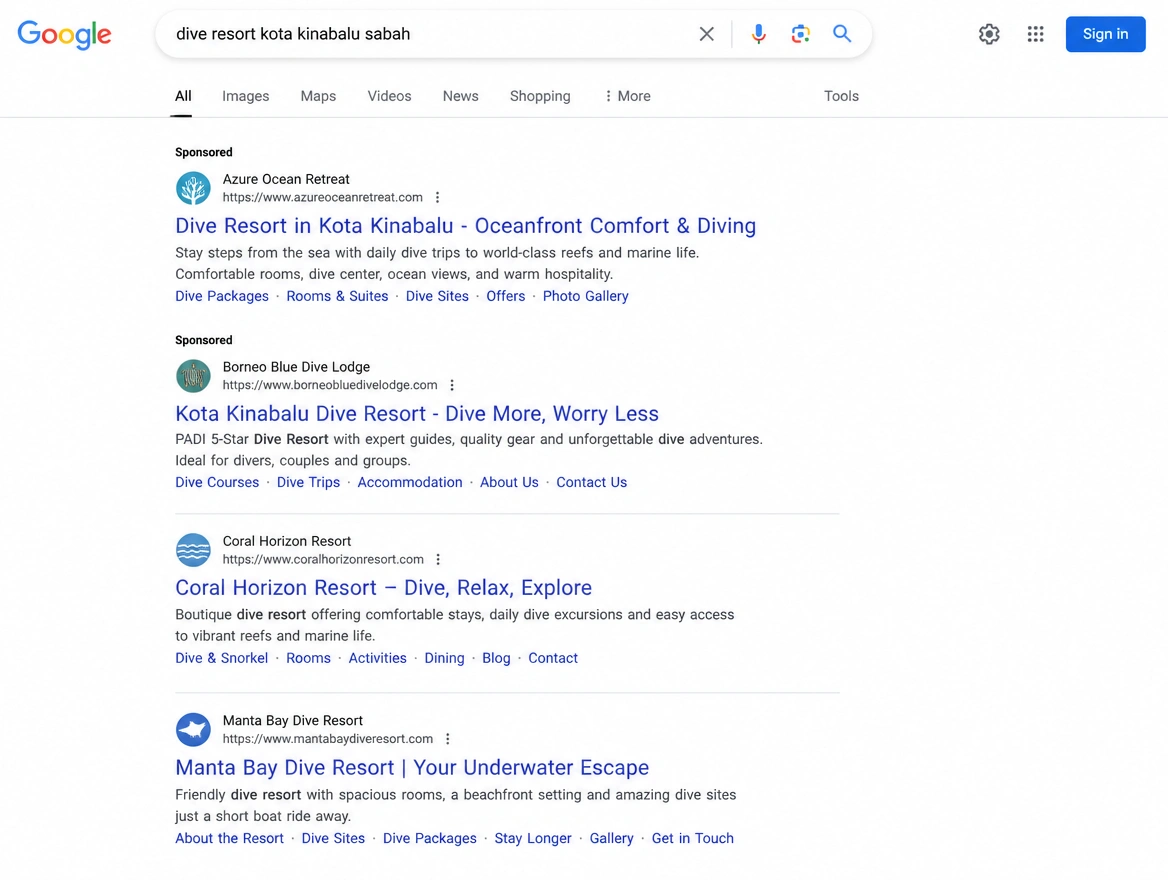Open the Get in Touch sitelink
The image size is (1168, 880).
[693, 839]
